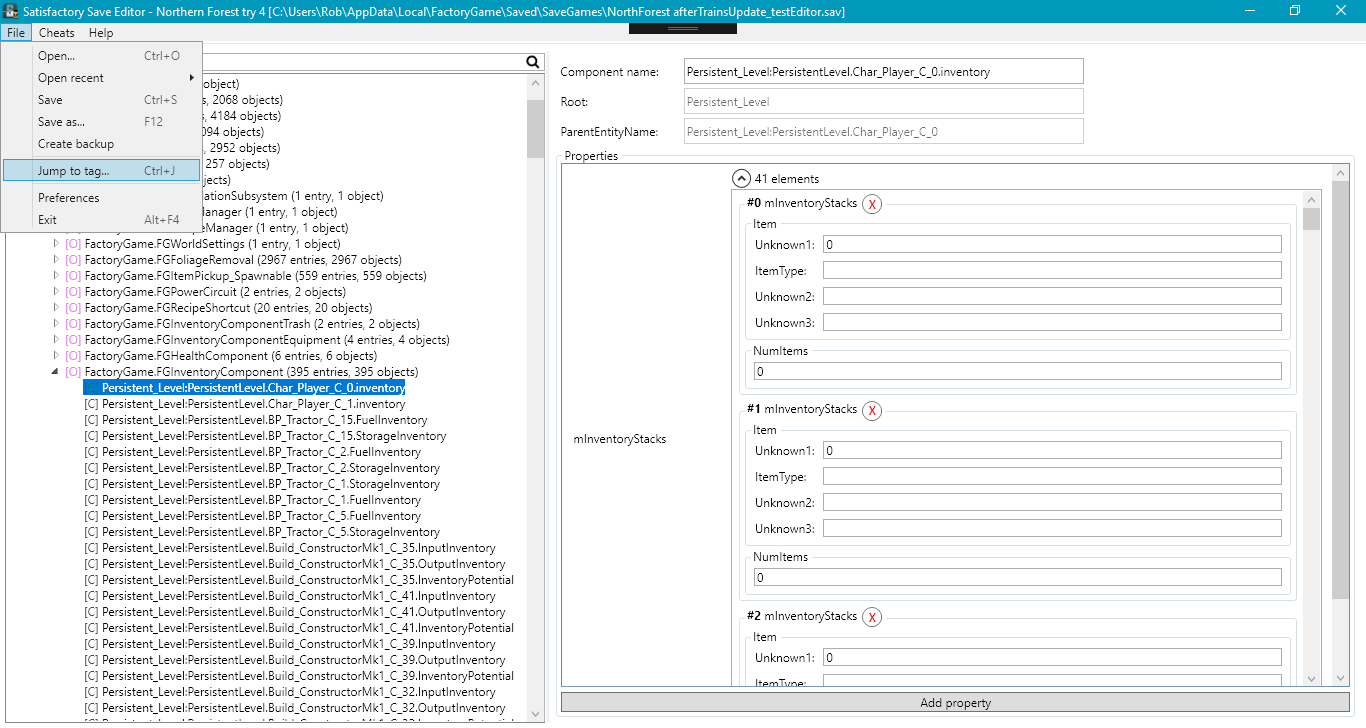This screenshot has width=1366, height=728.
Task: Collapse FGInventoryComponent tree node
Action: tap(56, 372)
